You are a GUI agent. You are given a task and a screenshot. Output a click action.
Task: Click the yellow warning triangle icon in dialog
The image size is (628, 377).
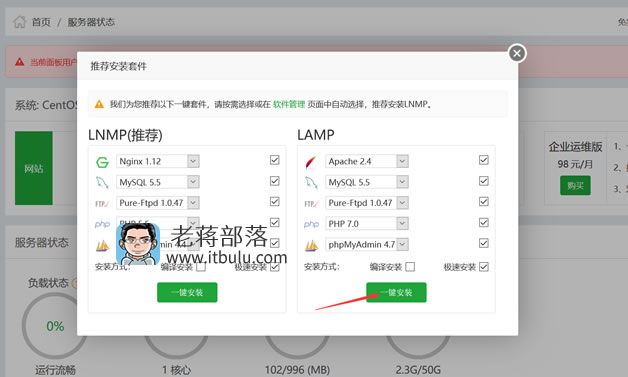click(x=99, y=104)
